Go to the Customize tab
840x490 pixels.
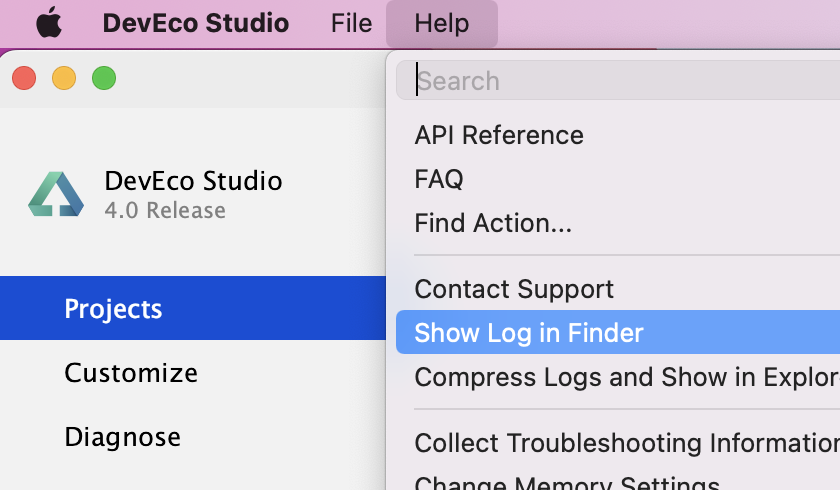pyautogui.click(x=193, y=372)
